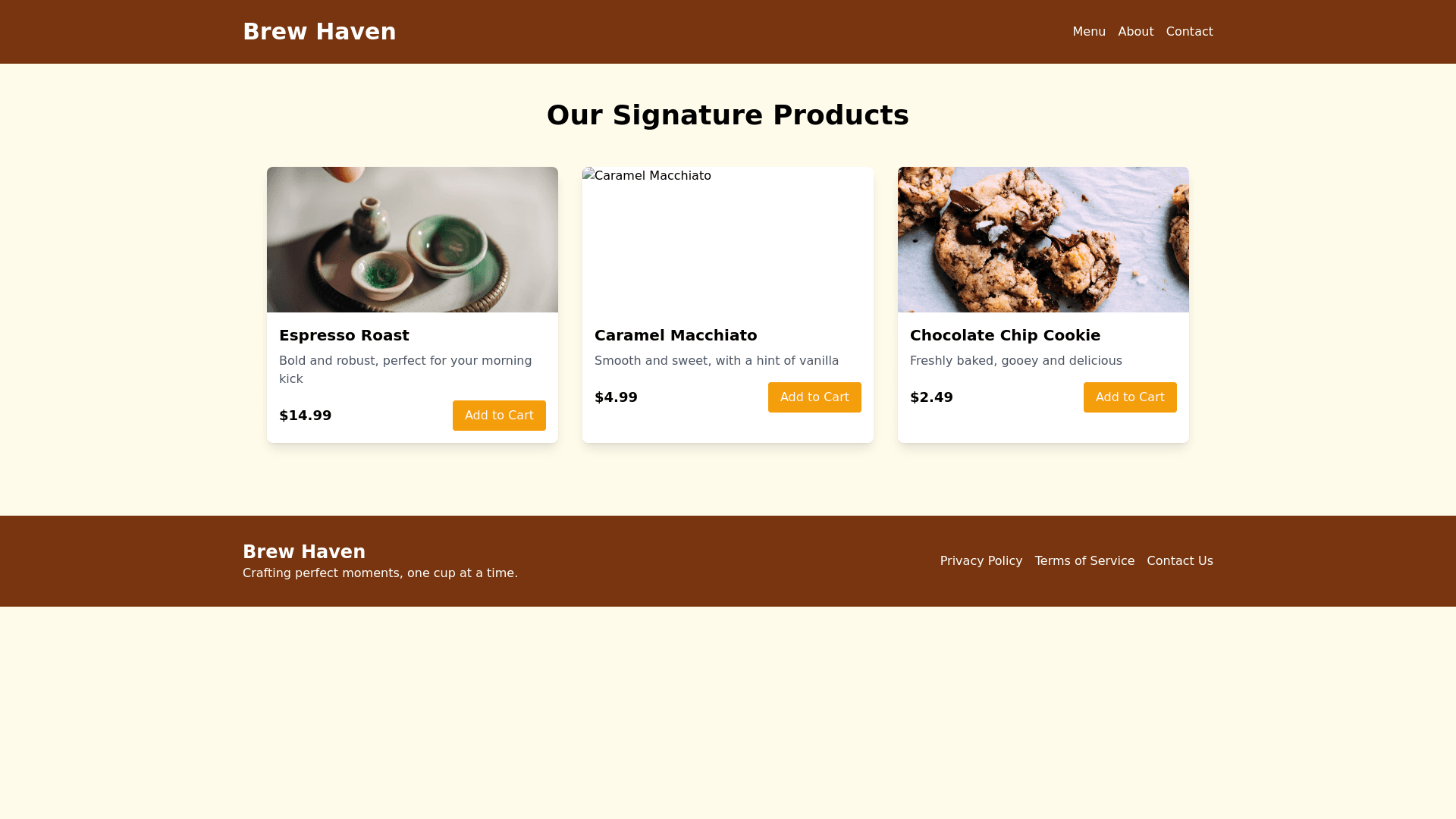The width and height of the screenshot is (1456, 819).
Task: Add Chocolate Chip Cookie to cart
Action: pos(1130,397)
